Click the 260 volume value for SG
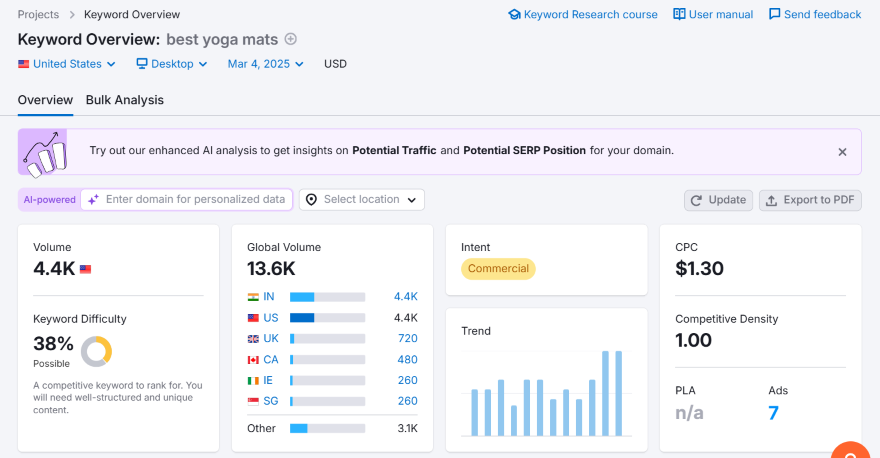This screenshot has width=880, height=458. (x=407, y=401)
